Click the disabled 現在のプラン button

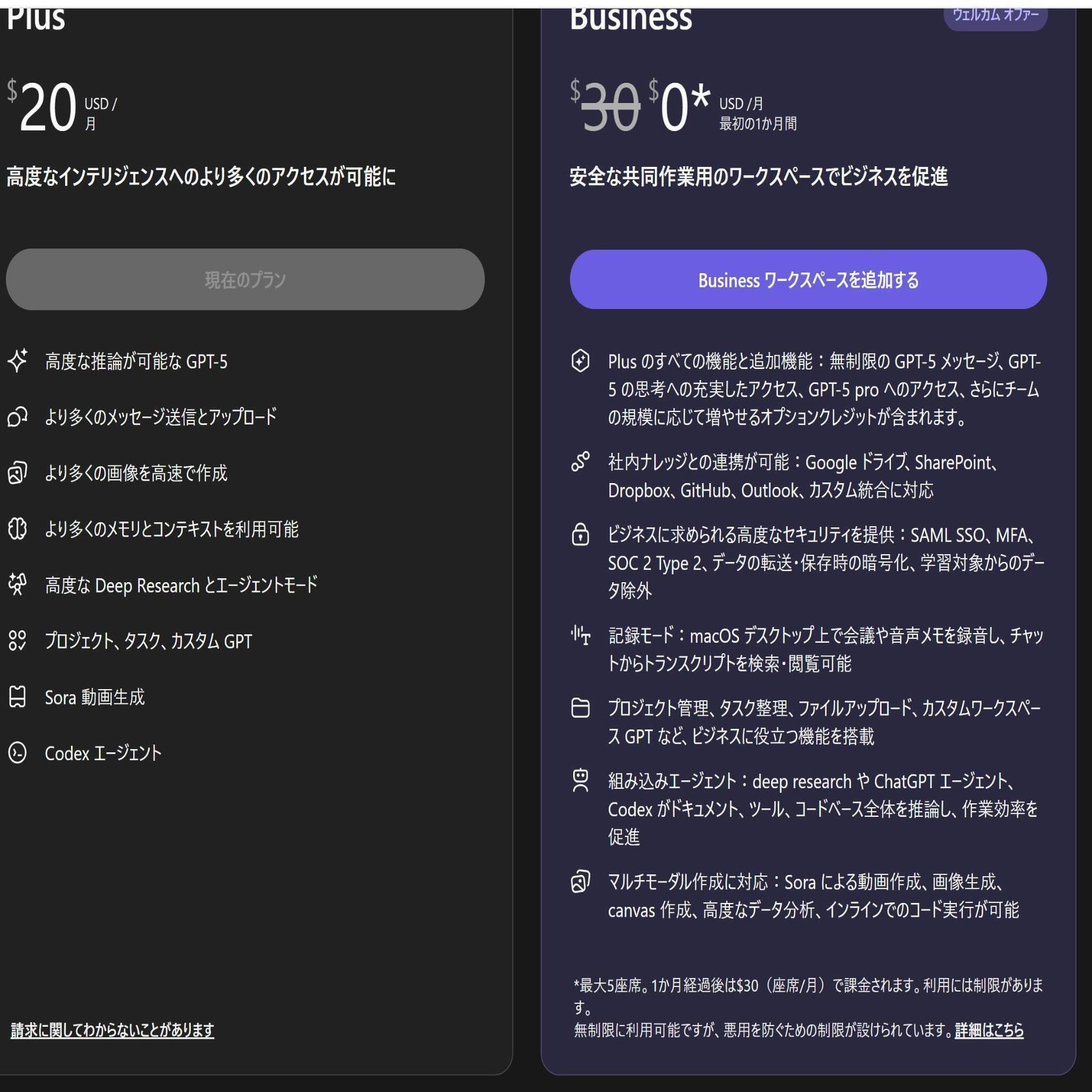click(x=245, y=280)
